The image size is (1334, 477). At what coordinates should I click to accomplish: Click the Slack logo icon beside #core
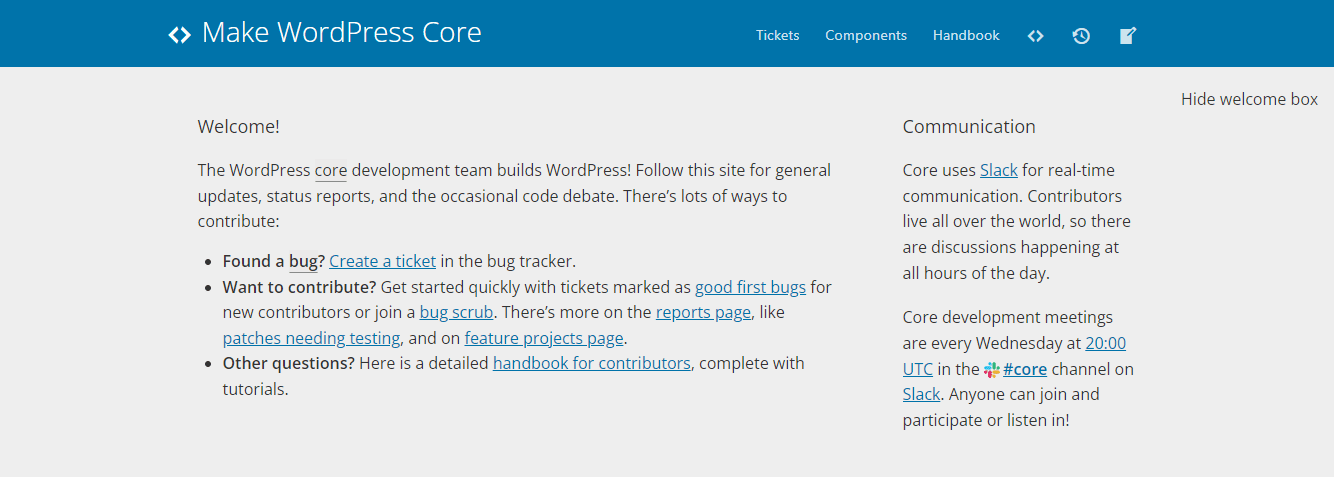tap(991, 370)
